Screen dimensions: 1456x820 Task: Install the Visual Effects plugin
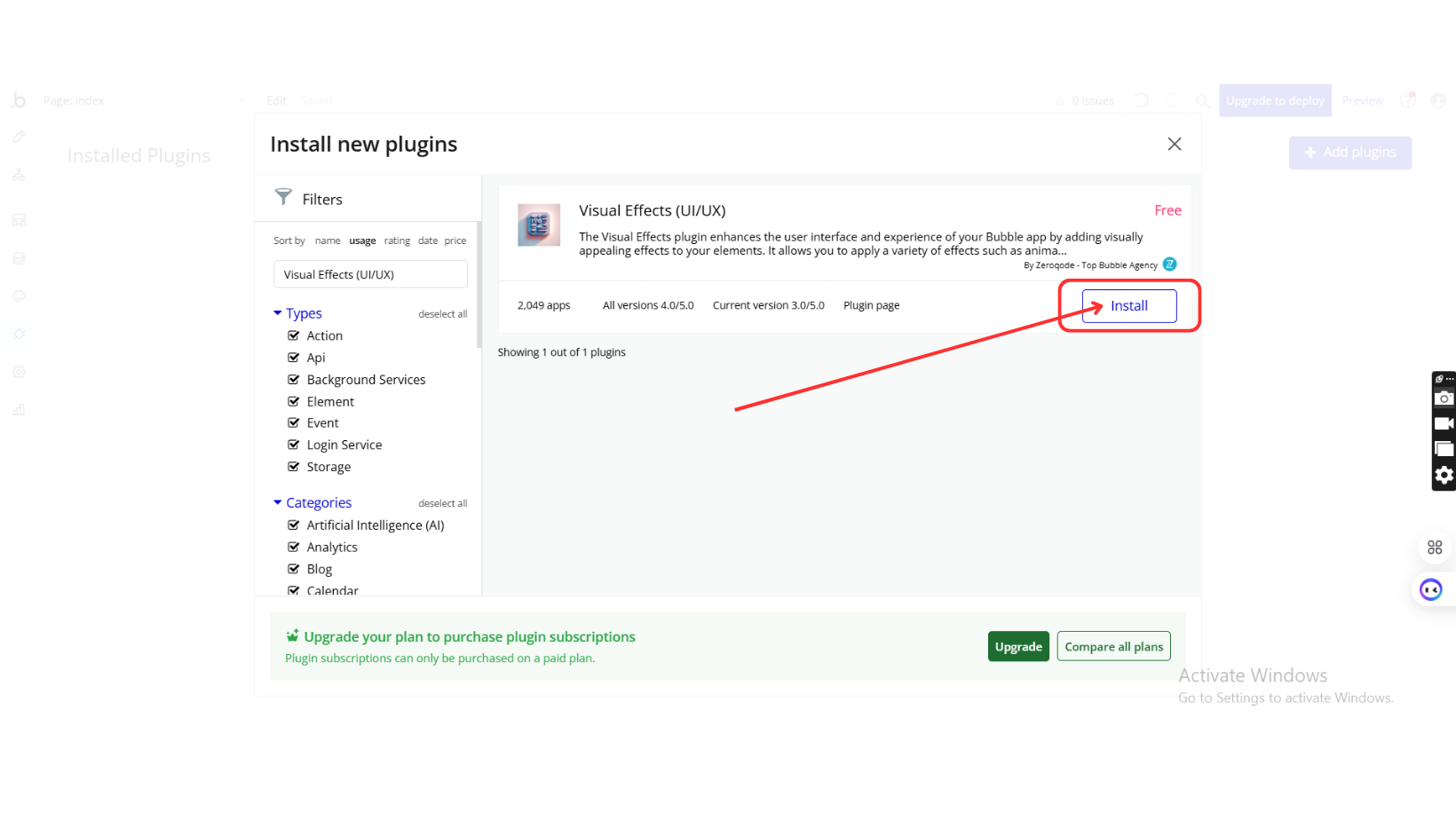click(x=1128, y=306)
